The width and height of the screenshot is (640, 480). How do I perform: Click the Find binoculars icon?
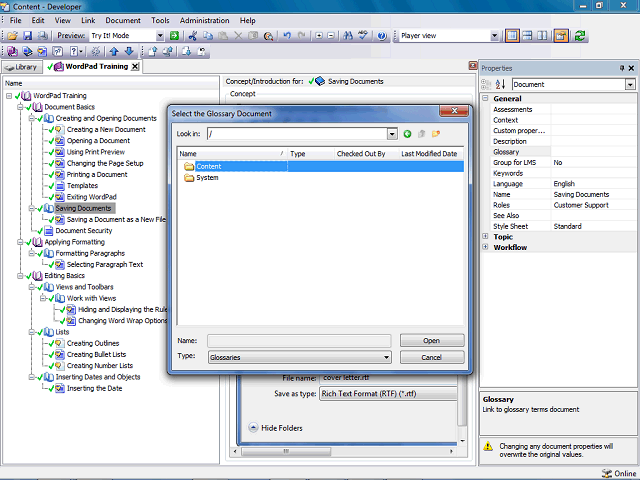click(348, 36)
